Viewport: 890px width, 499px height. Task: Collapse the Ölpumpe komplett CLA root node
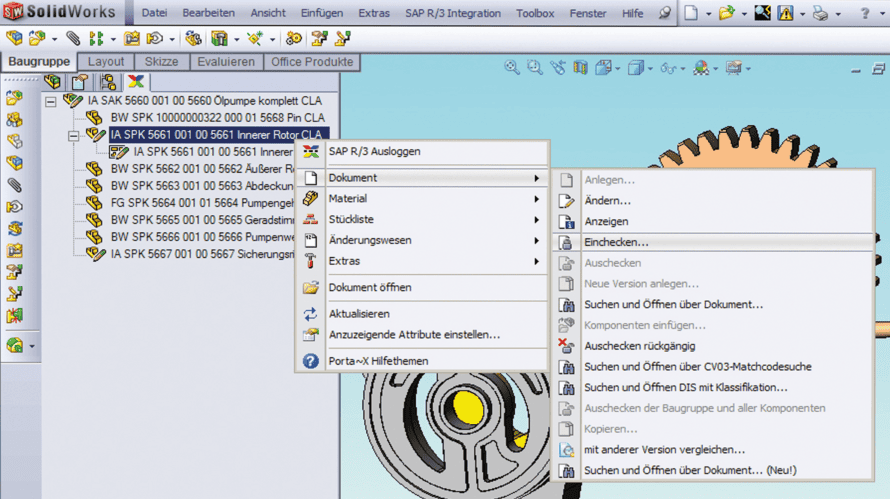51,101
